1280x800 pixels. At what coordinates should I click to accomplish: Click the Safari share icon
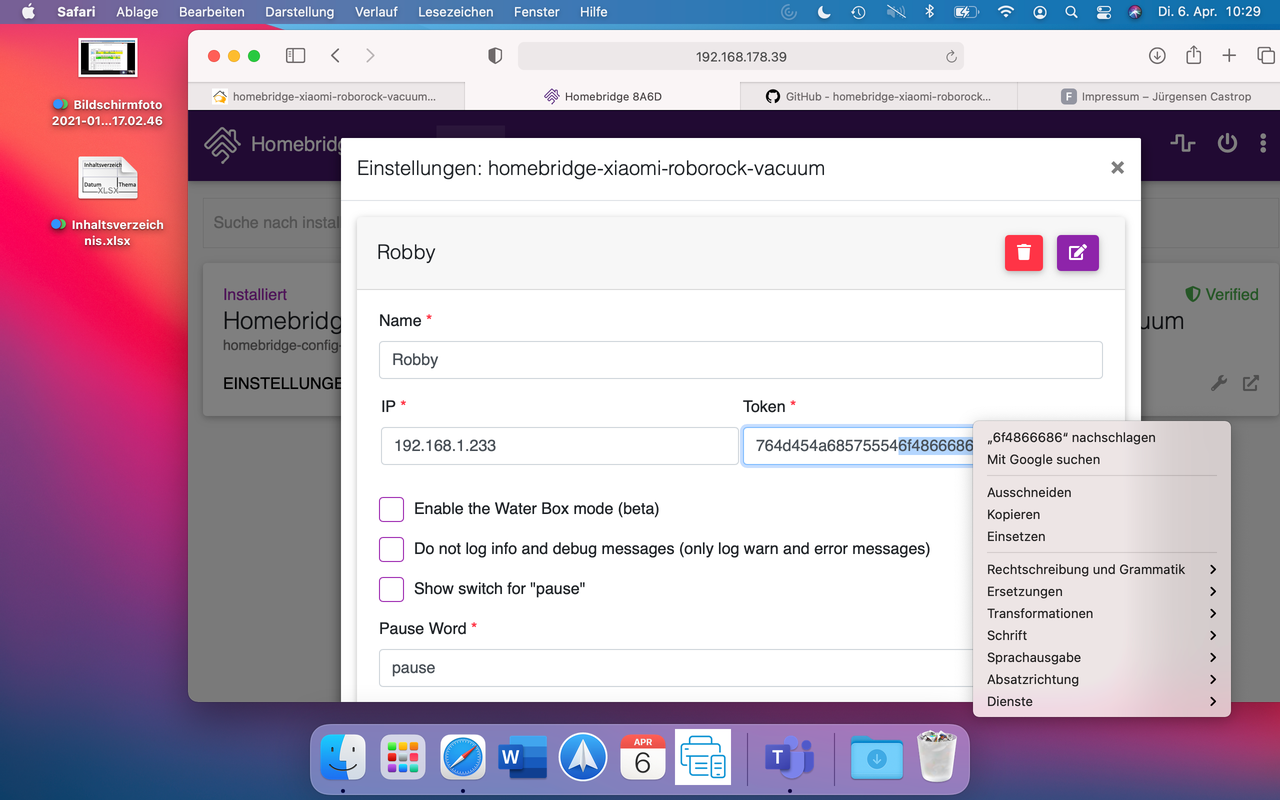(1193, 56)
